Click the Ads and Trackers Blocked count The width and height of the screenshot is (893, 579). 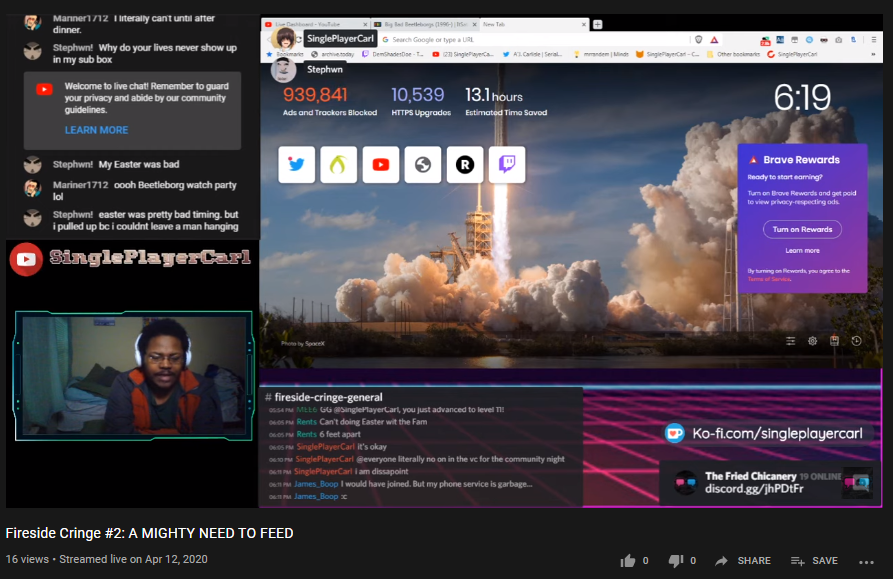tap(316, 95)
